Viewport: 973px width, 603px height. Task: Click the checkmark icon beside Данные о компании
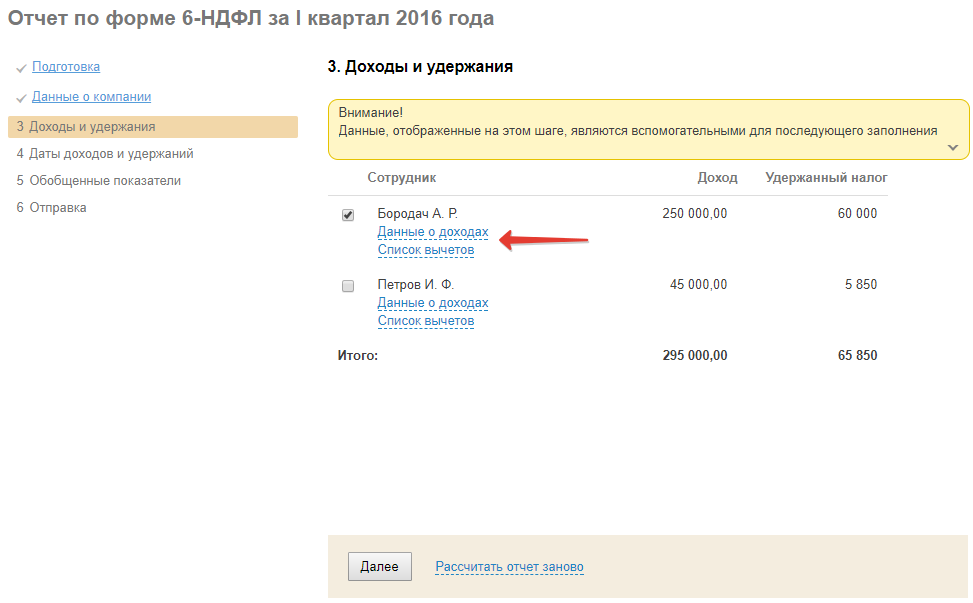tap(21, 98)
